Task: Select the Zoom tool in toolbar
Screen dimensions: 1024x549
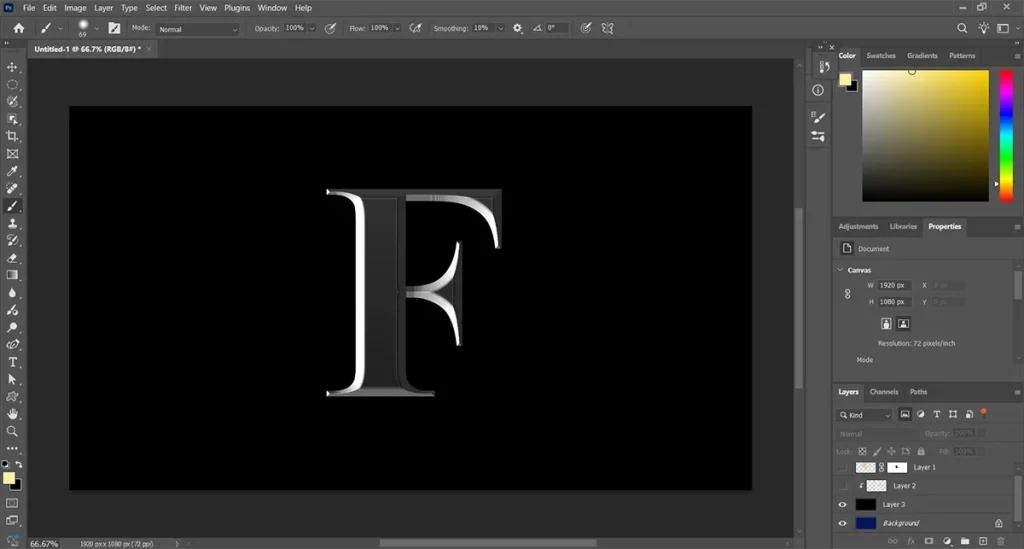Action: (13, 431)
